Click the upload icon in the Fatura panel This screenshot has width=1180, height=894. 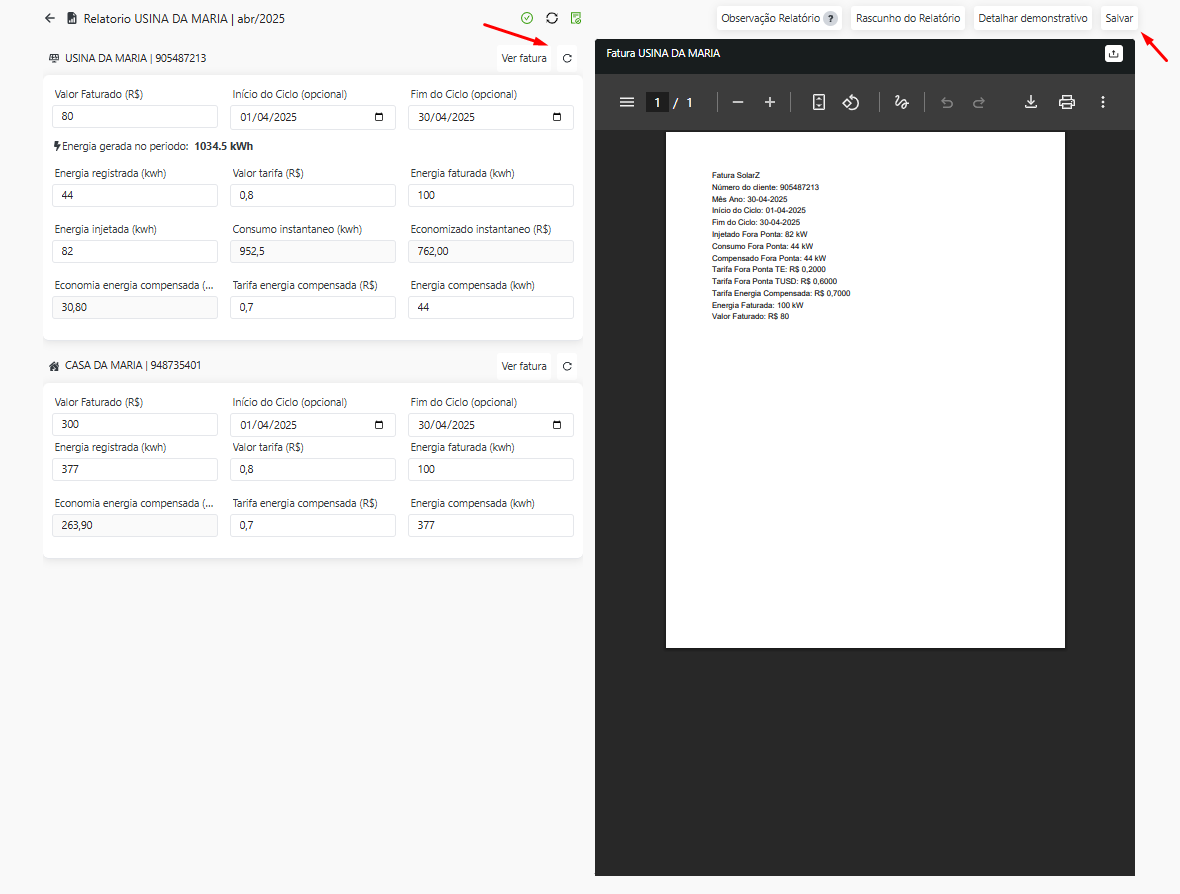tap(1114, 54)
